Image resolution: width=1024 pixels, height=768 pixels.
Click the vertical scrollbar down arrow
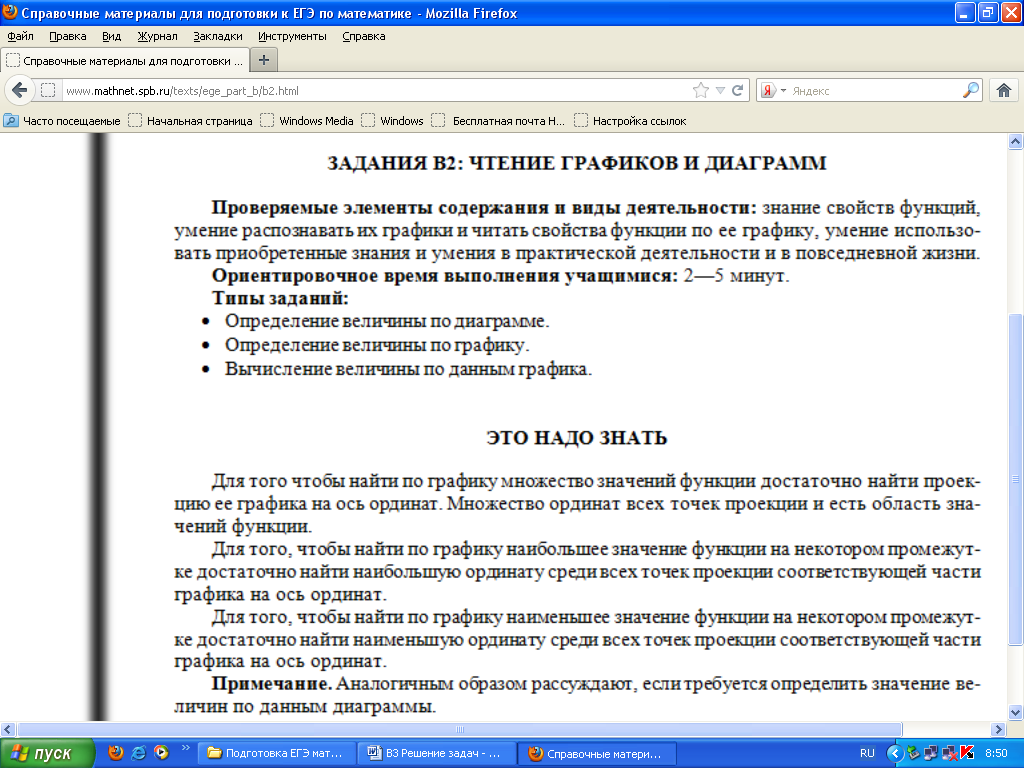click(x=1016, y=712)
